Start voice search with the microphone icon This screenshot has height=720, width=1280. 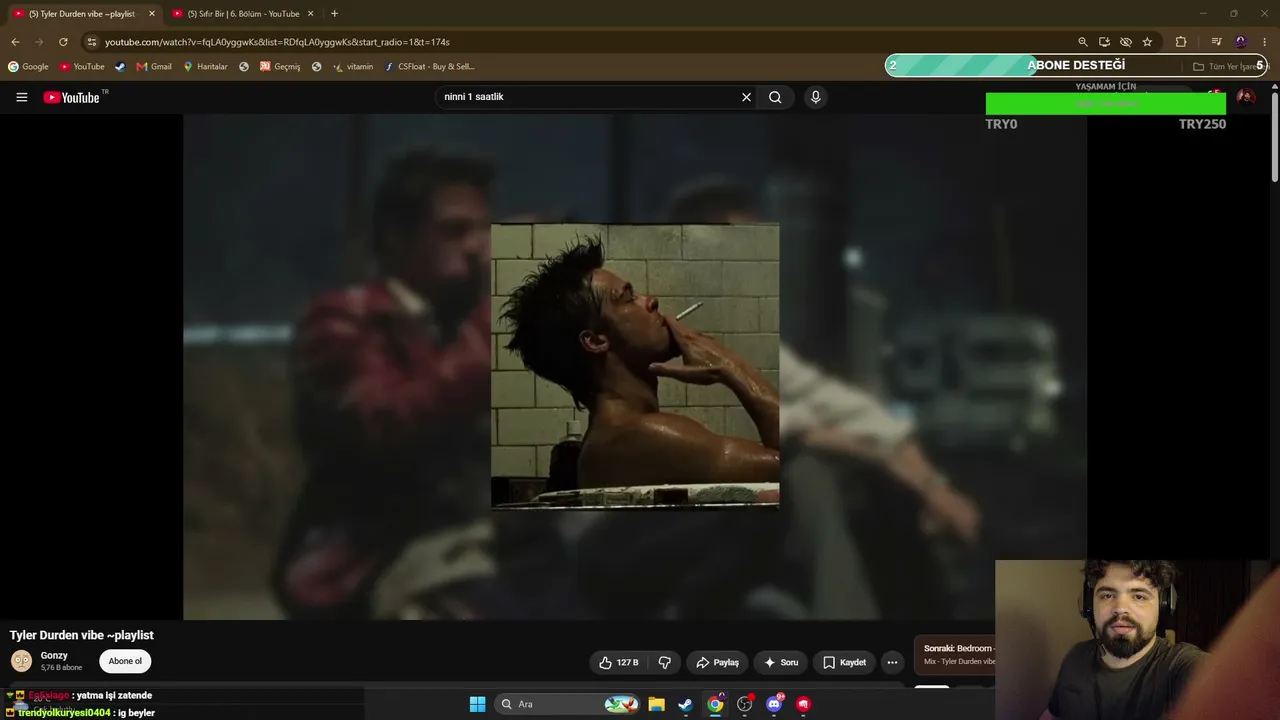point(815,97)
